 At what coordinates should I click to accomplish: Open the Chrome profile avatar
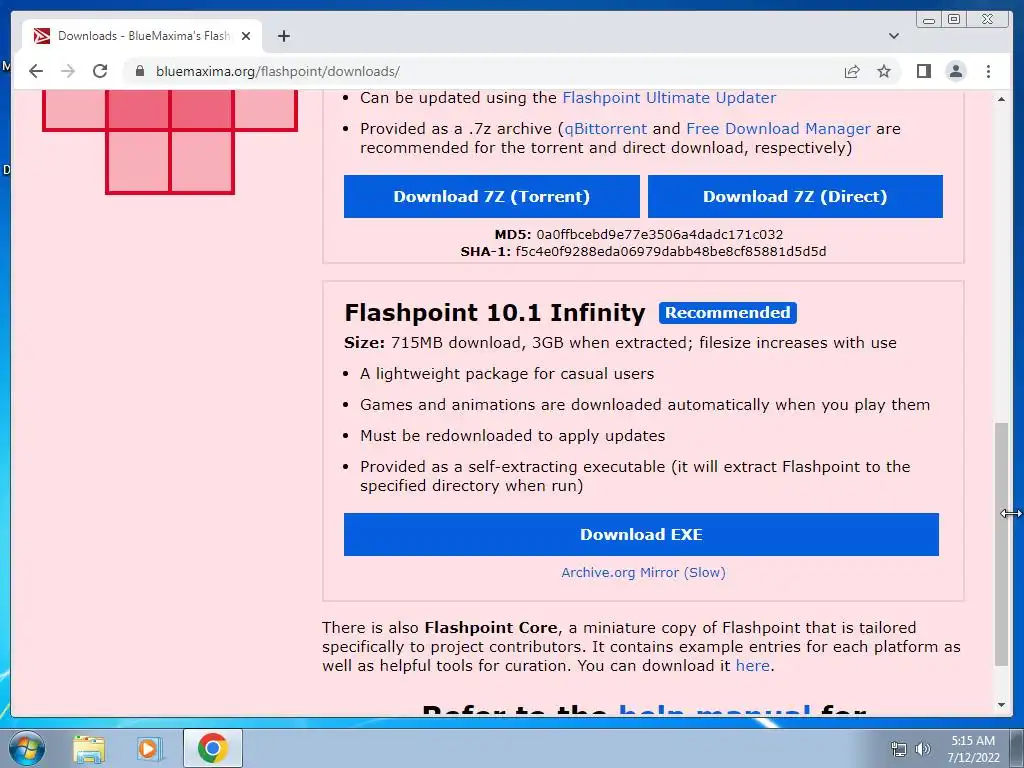pyautogui.click(x=956, y=71)
